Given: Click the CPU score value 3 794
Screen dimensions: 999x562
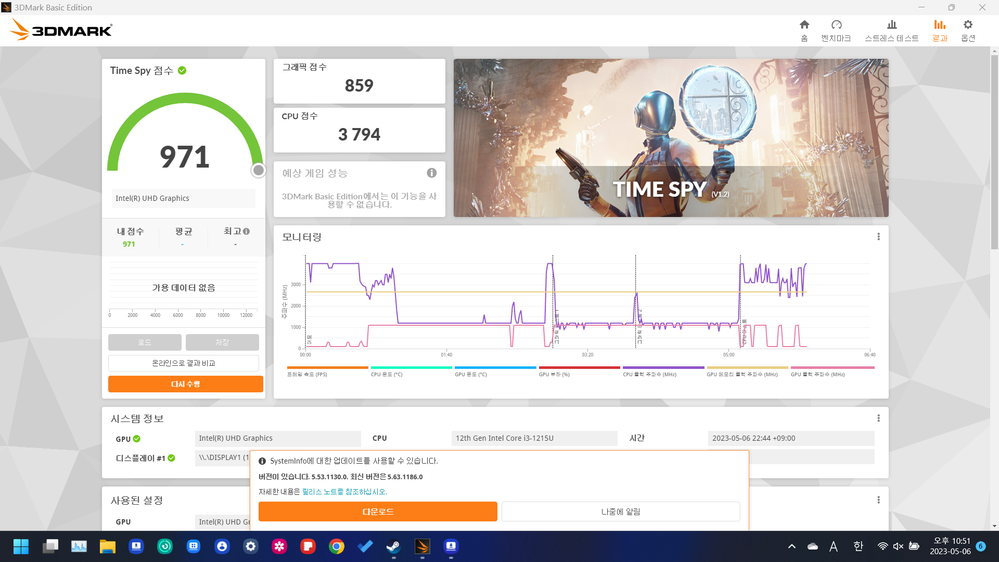Looking at the screenshot, I should point(359,134).
